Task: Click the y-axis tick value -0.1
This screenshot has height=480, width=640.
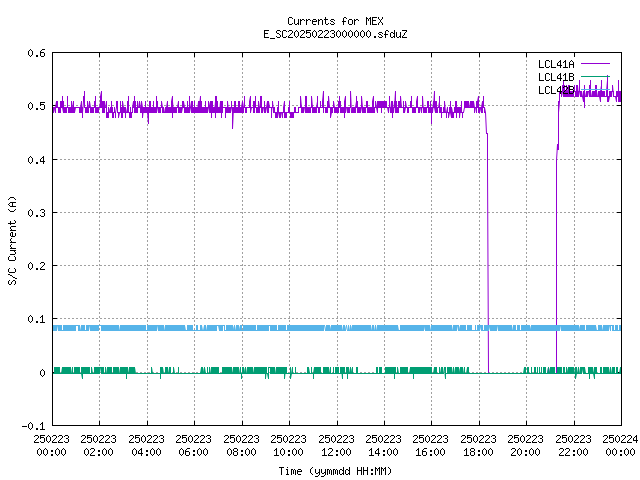Action: (33, 426)
